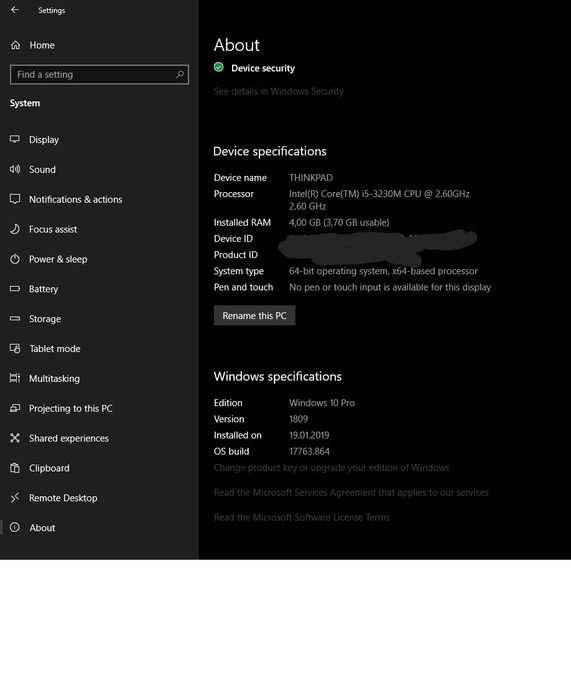Click OS build 17763.864
The image size is (571, 699).
click(x=309, y=451)
